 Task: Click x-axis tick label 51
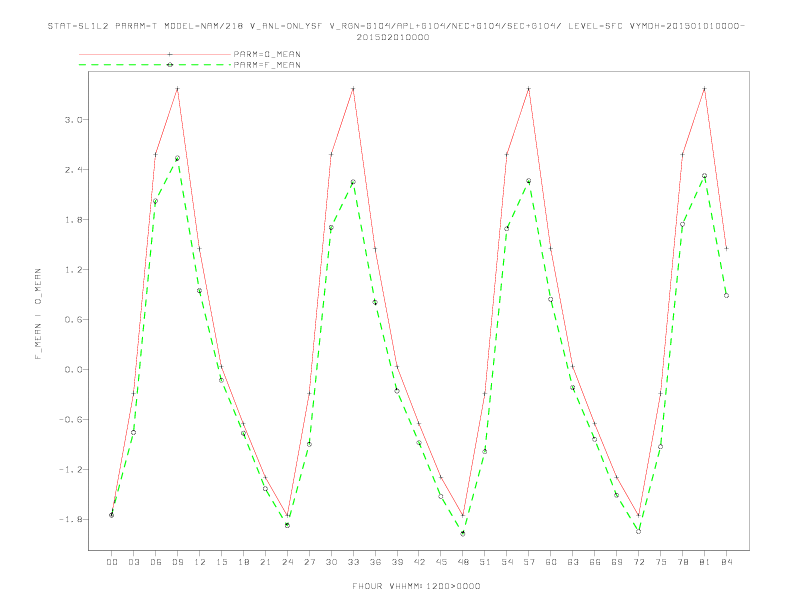[485, 562]
